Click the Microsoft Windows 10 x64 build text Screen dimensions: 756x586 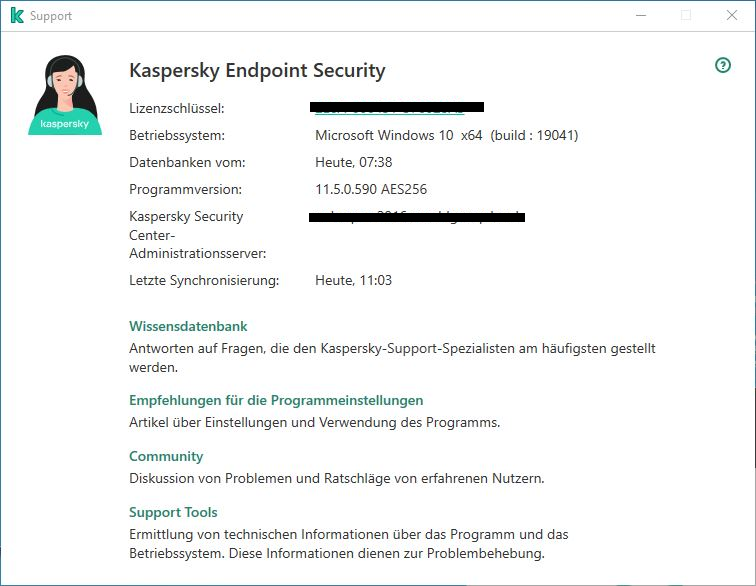(x=446, y=135)
